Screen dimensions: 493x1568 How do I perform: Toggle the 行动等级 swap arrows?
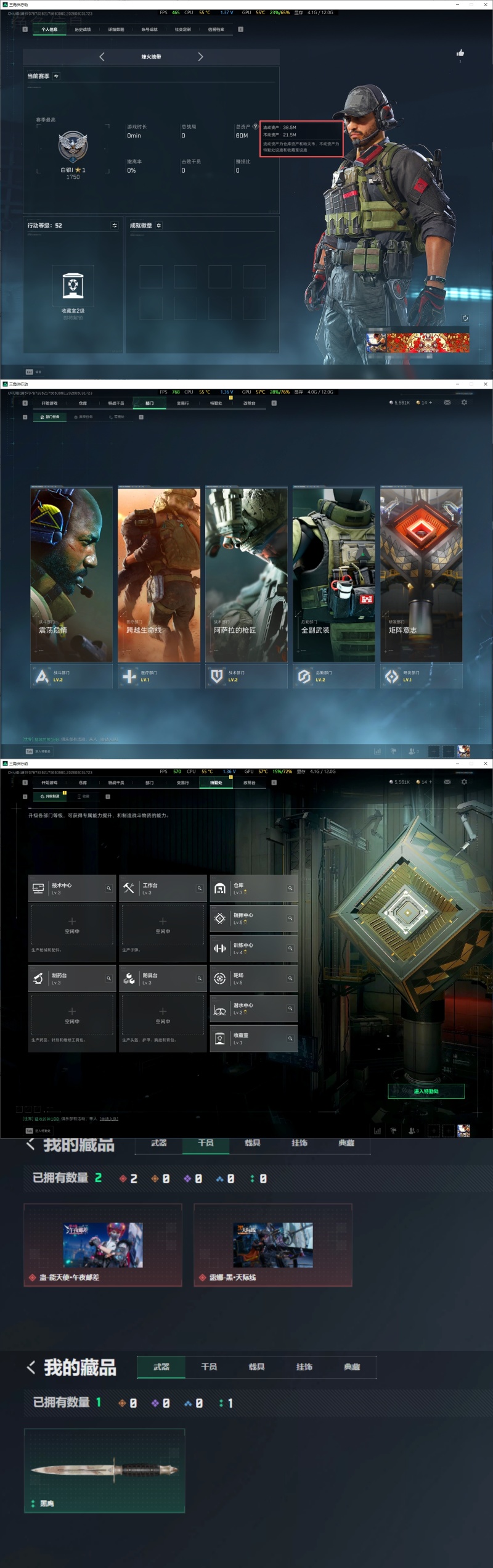[115, 226]
